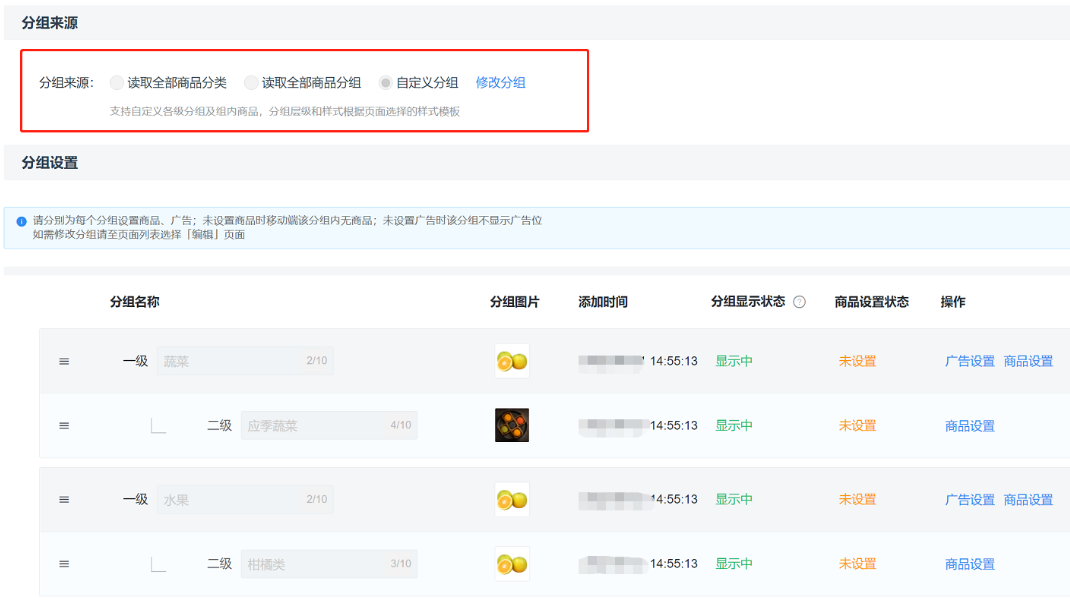Open 商品设置 for 应季蔬菜 subgroup
Viewport: 1070px width, 615px height.
[x=969, y=426]
